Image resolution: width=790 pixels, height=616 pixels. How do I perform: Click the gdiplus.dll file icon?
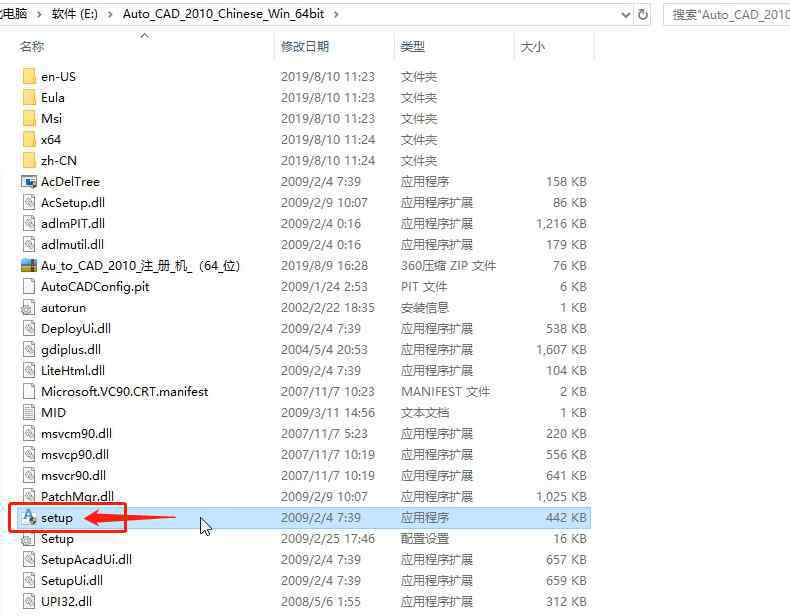29,350
